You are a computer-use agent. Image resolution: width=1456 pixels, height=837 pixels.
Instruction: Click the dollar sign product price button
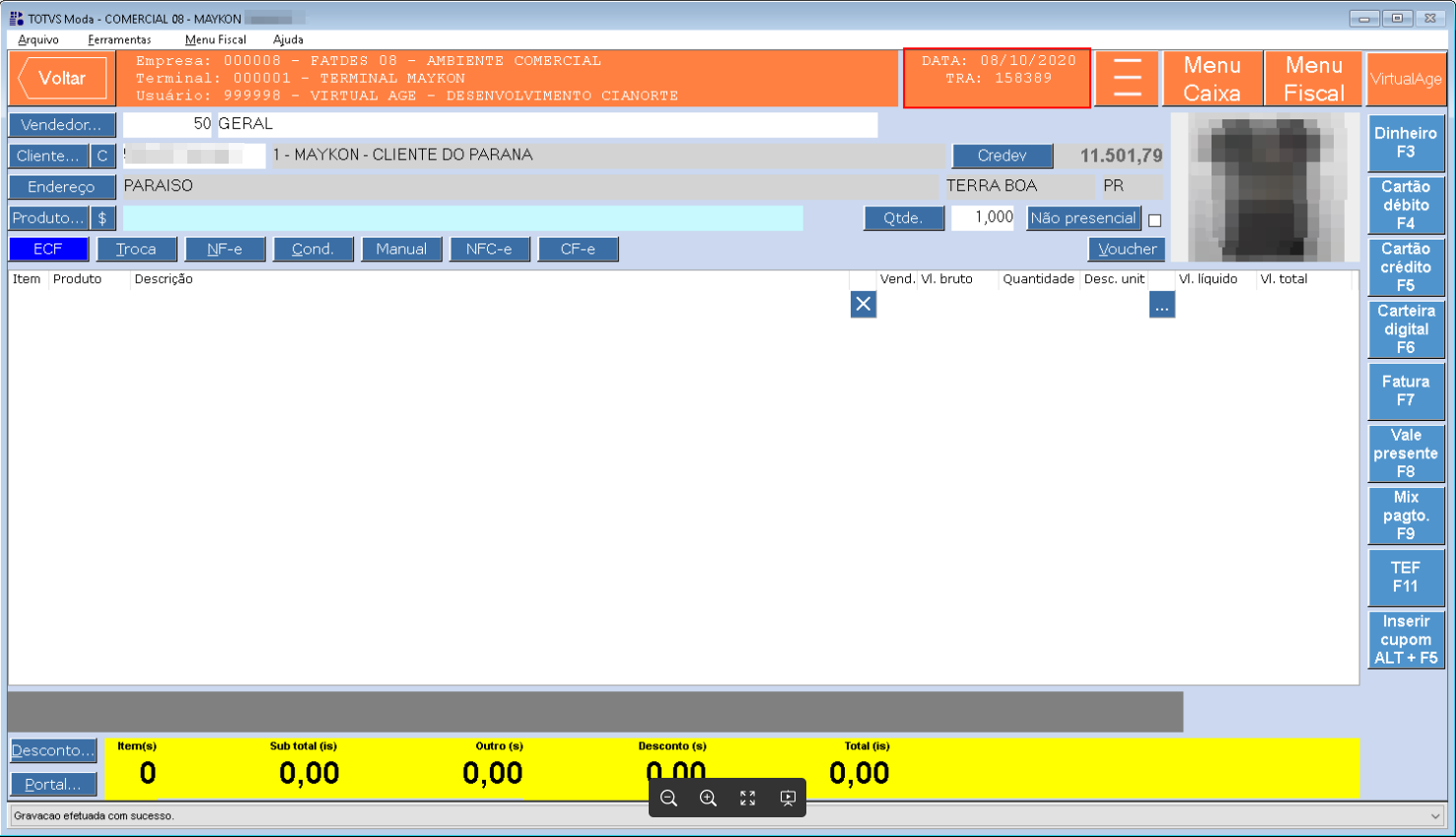click(103, 218)
